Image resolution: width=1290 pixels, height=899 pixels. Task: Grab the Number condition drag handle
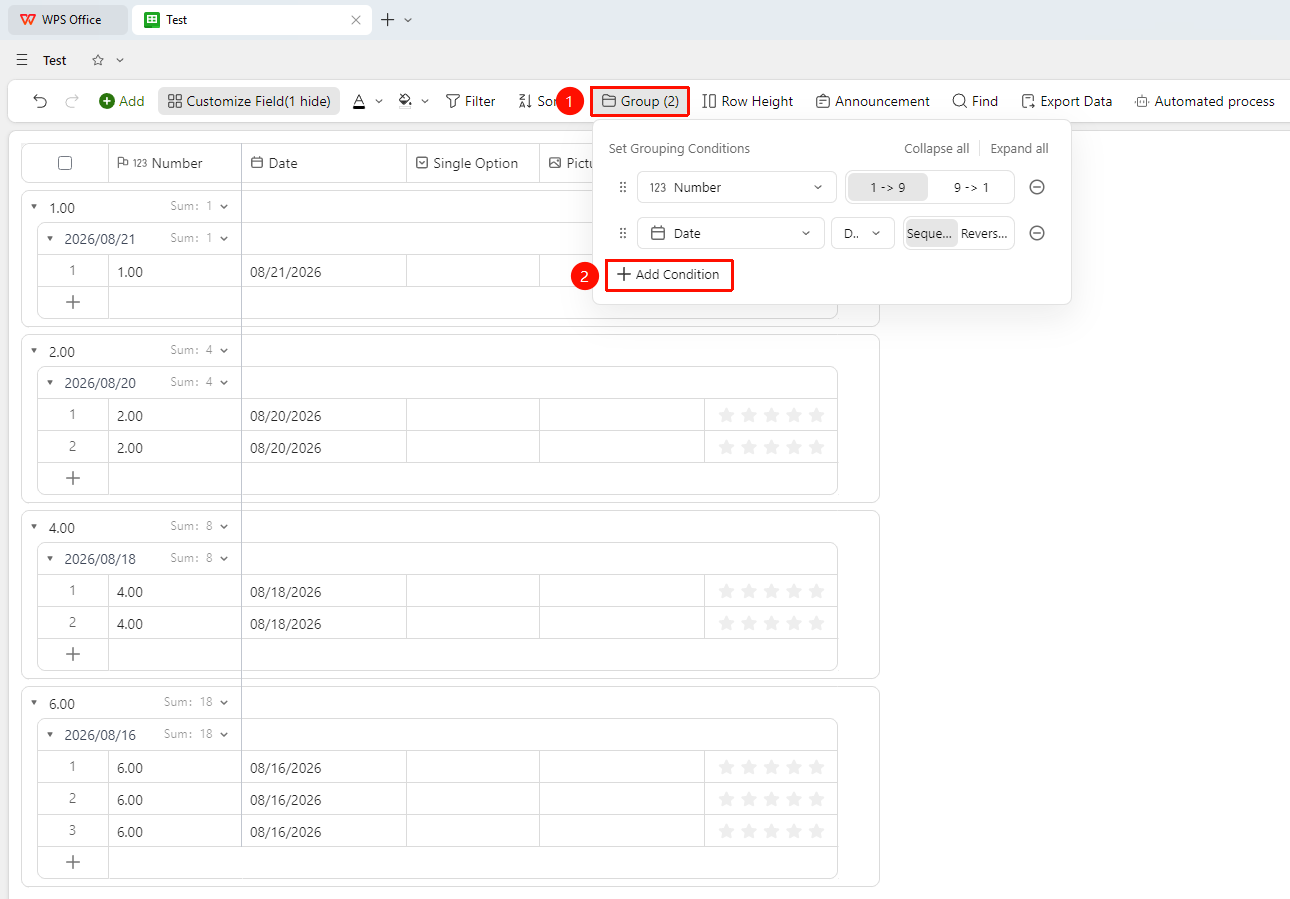point(623,187)
